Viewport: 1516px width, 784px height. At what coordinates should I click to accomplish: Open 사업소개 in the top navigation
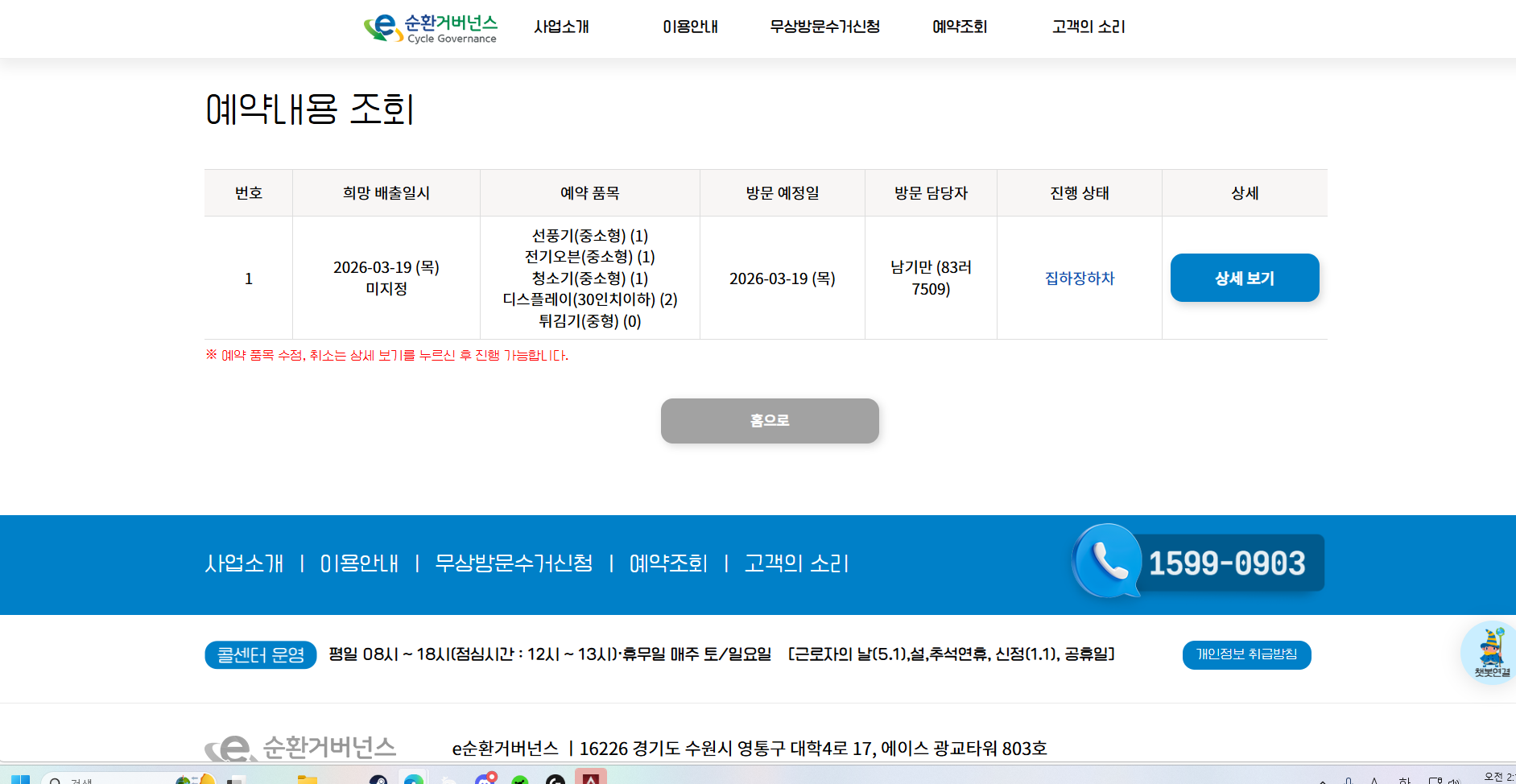561,27
